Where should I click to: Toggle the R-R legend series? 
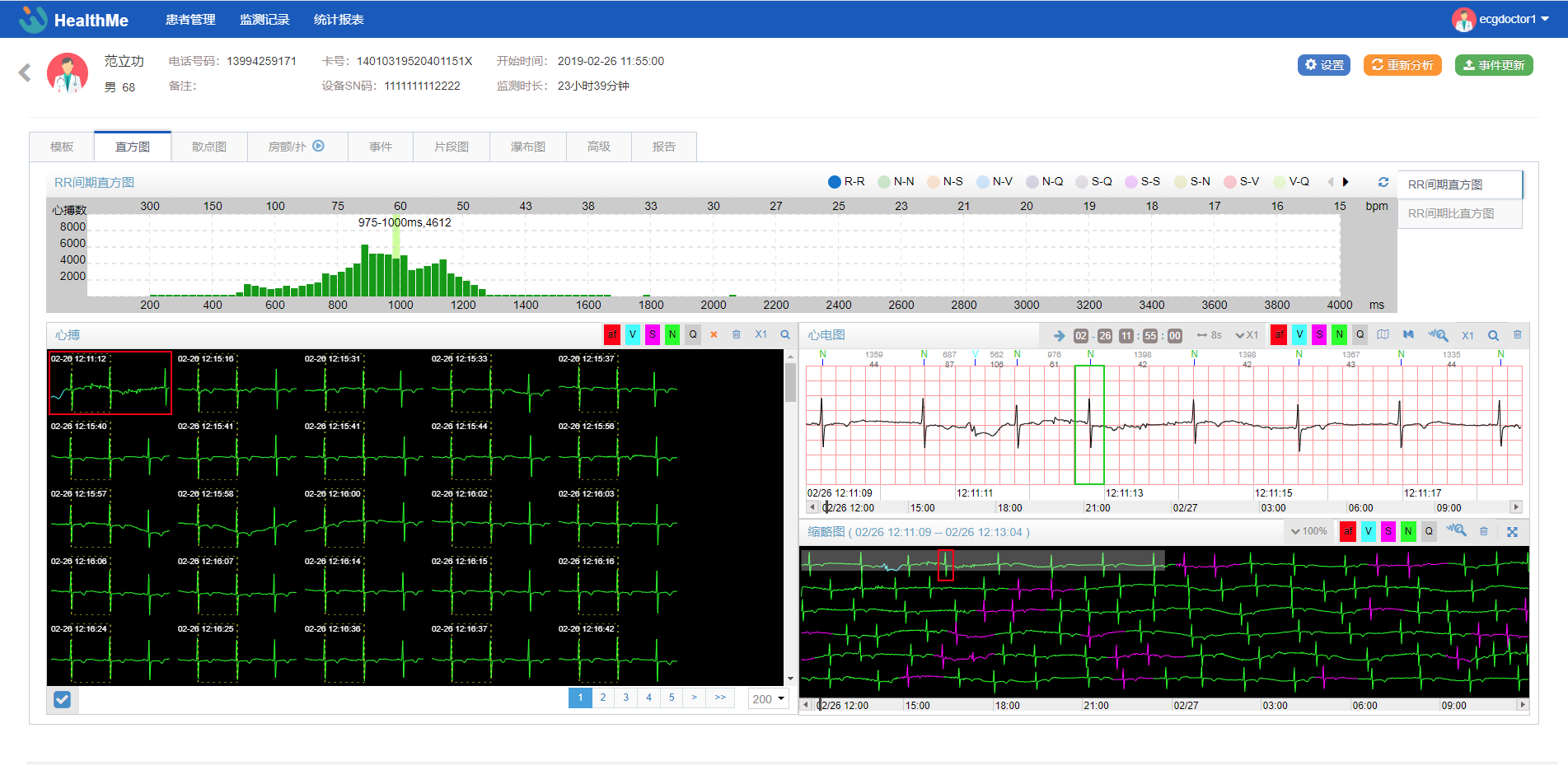tap(846, 182)
